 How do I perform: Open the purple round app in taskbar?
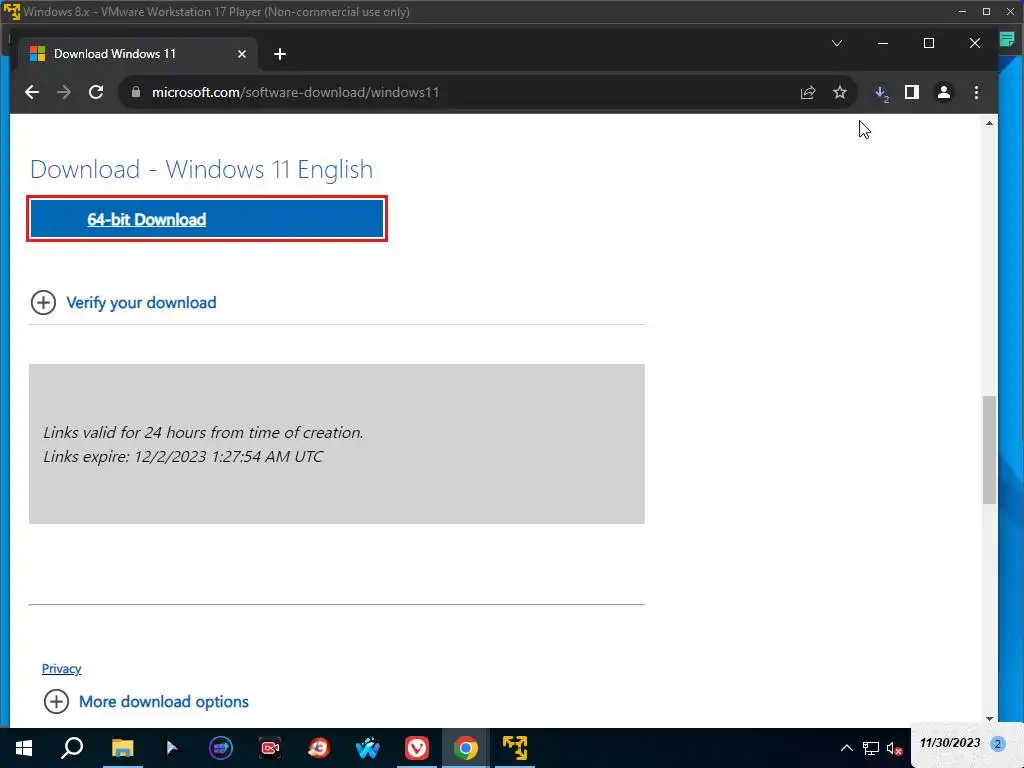click(x=221, y=748)
